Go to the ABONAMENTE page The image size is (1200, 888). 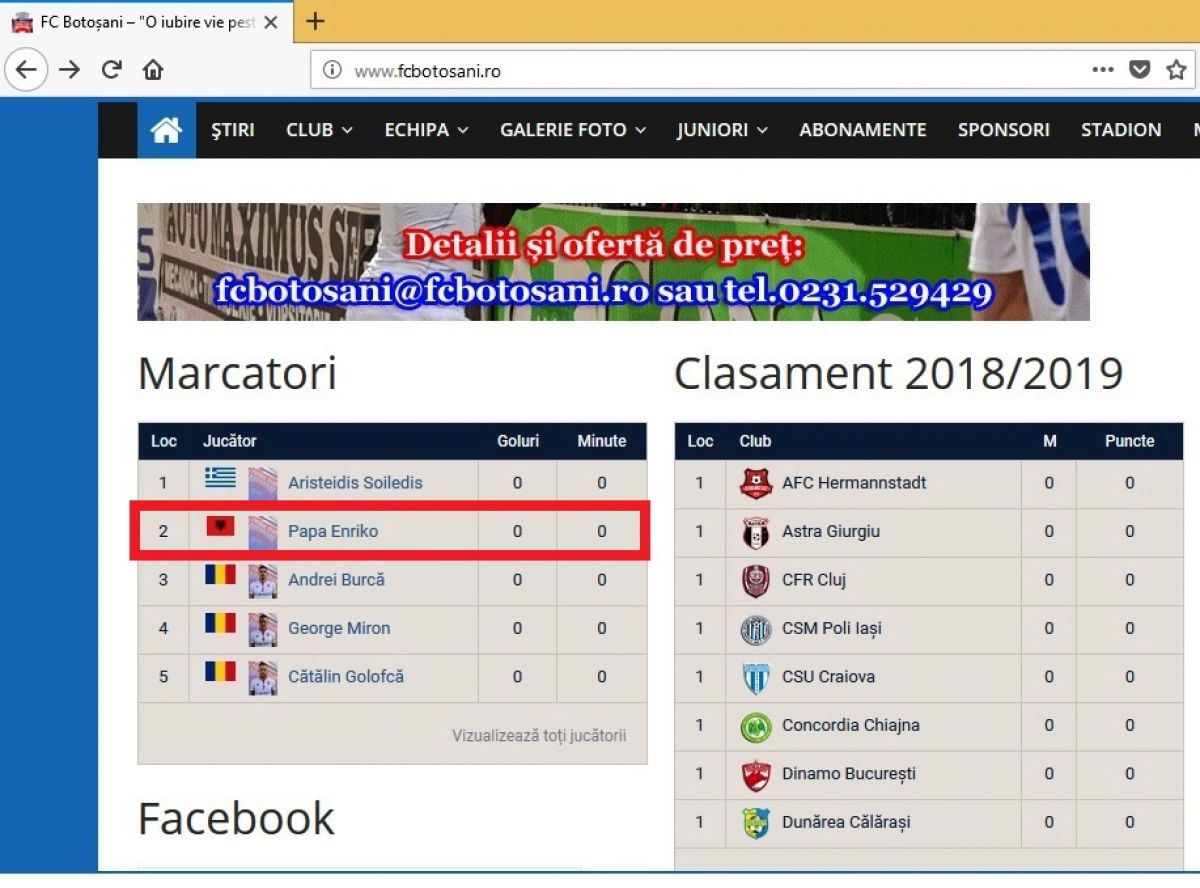click(862, 130)
